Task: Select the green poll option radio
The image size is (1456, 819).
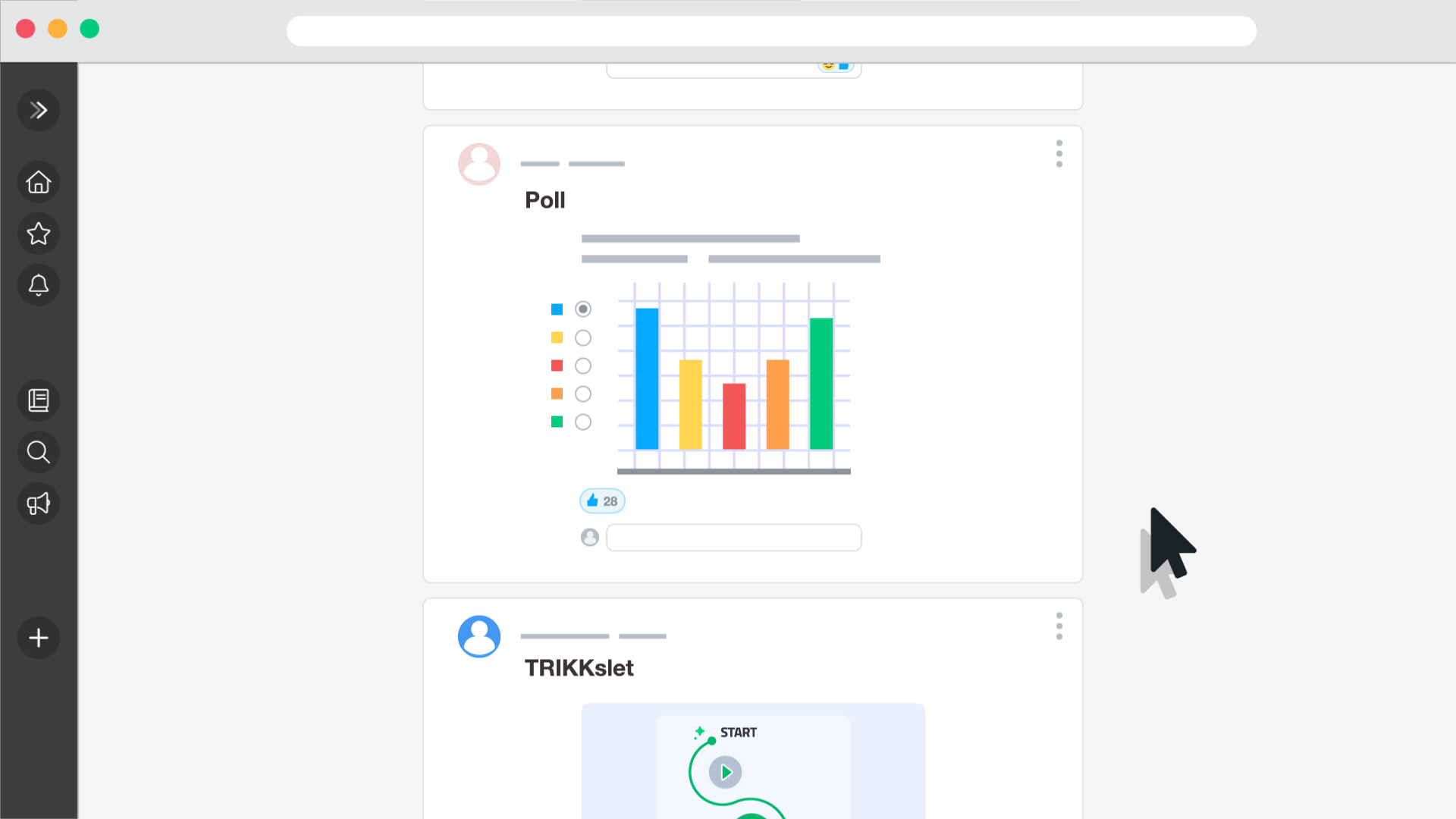Action: click(x=583, y=422)
